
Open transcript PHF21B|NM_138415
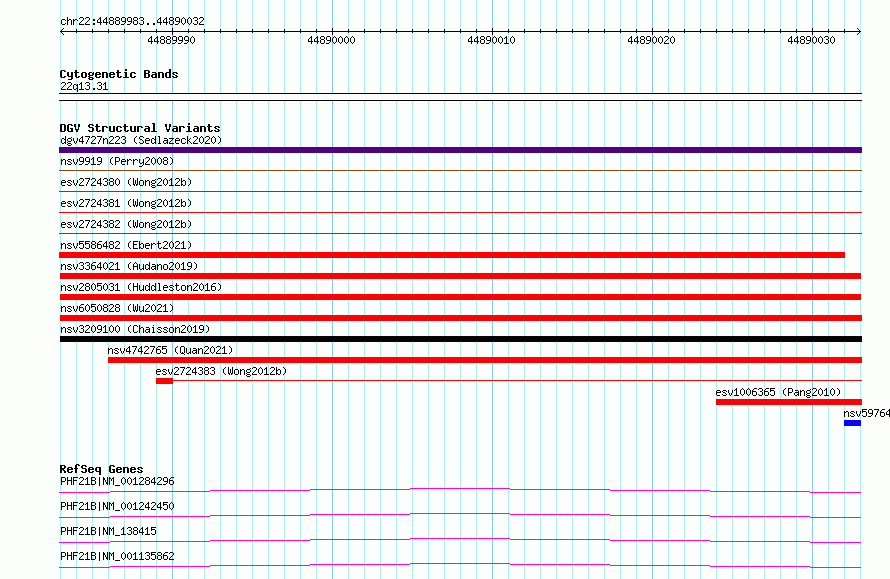click(108, 531)
